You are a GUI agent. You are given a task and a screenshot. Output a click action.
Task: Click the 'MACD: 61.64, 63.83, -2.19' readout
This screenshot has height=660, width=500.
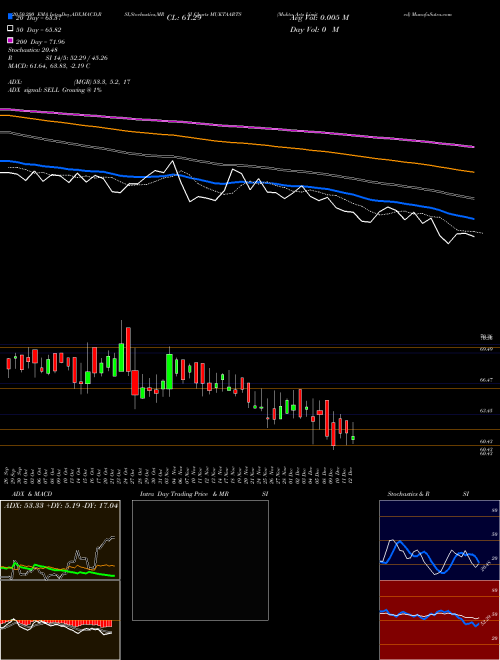(x=49, y=66)
